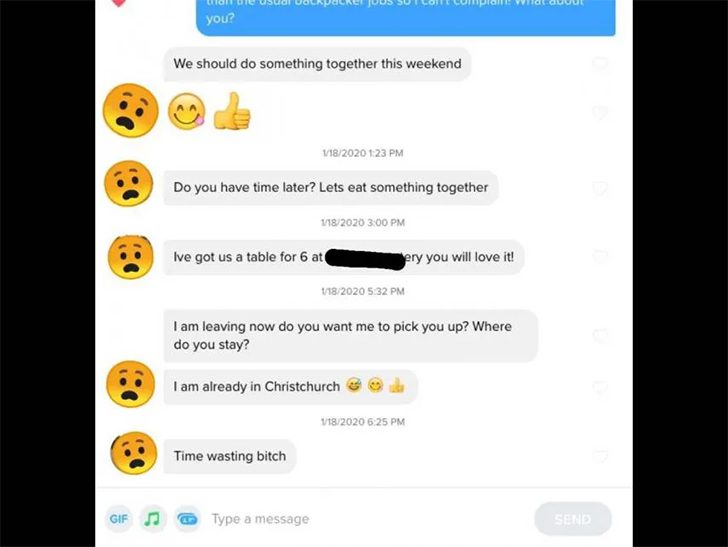The height and width of the screenshot is (547, 728).
Task: Heart the 'Time wasting bitch' message
Action: (600, 456)
